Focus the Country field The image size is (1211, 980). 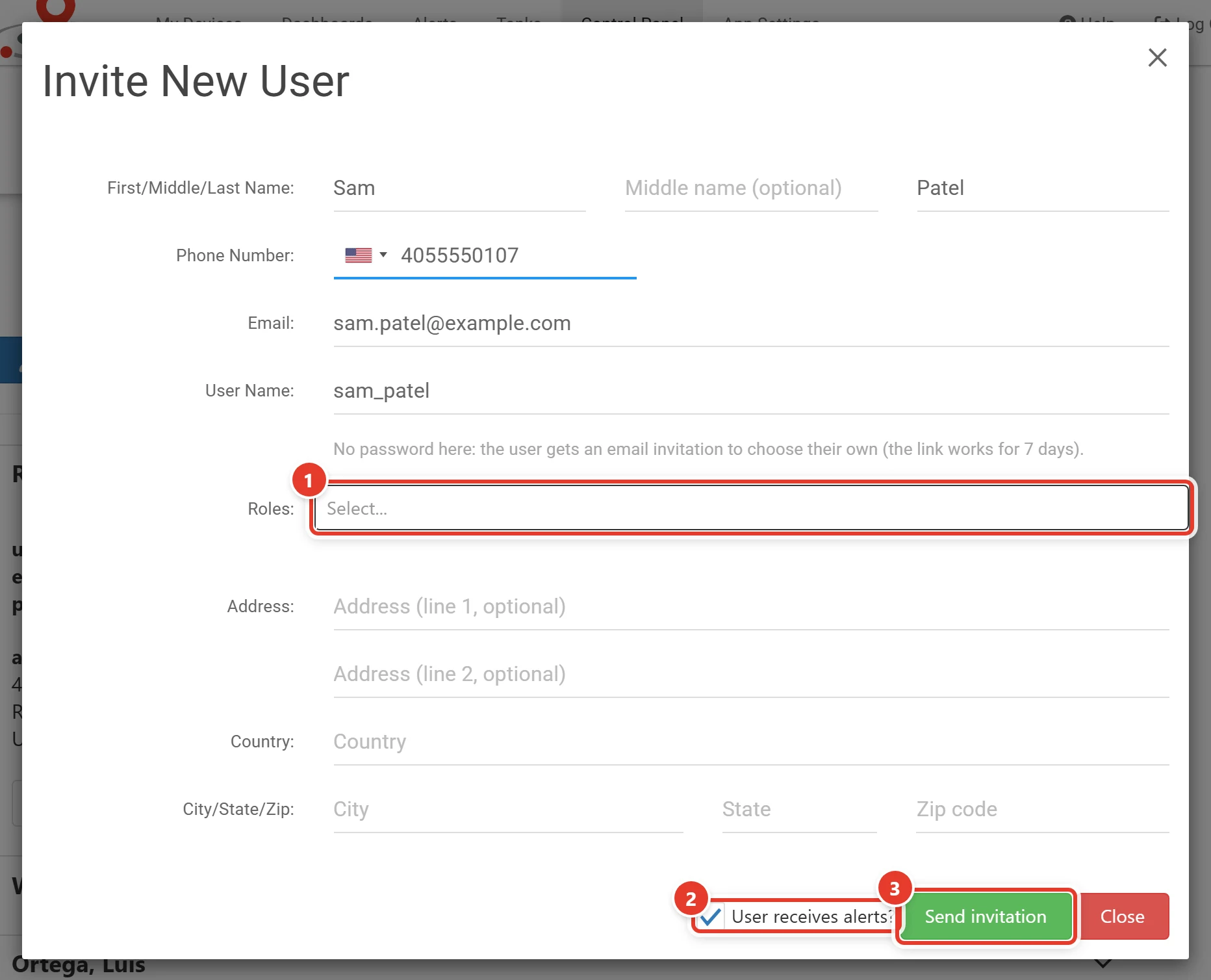tap(751, 742)
